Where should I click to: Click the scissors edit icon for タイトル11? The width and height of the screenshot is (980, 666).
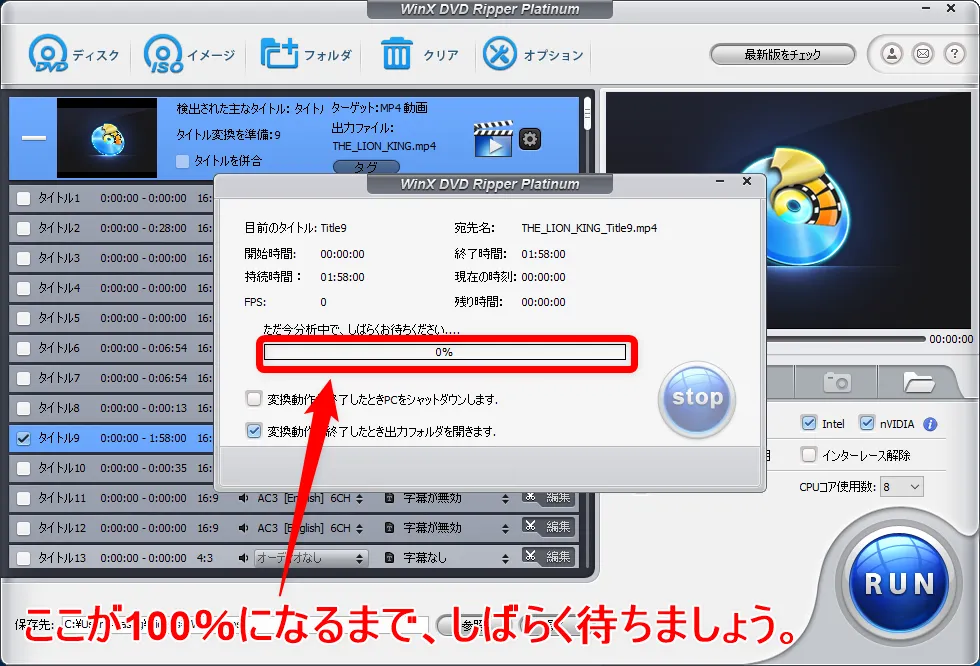click(x=531, y=497)
